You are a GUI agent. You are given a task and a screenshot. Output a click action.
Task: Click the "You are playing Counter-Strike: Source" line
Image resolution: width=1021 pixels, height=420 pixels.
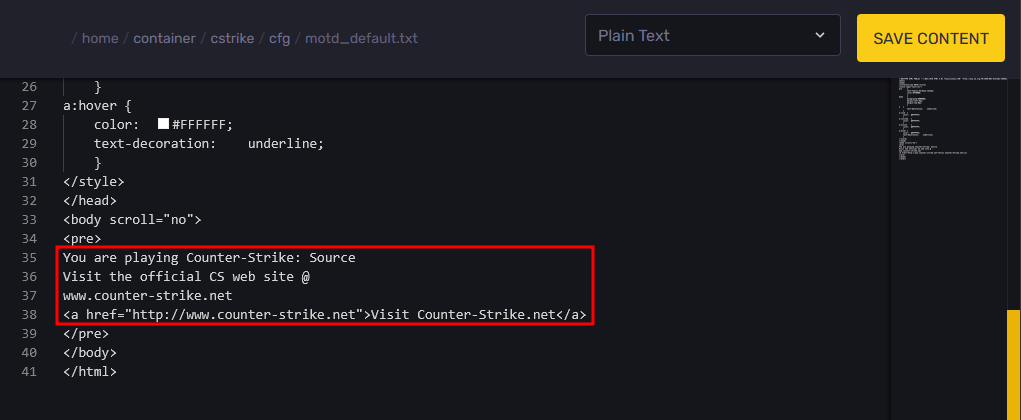[x=208, y=258]
